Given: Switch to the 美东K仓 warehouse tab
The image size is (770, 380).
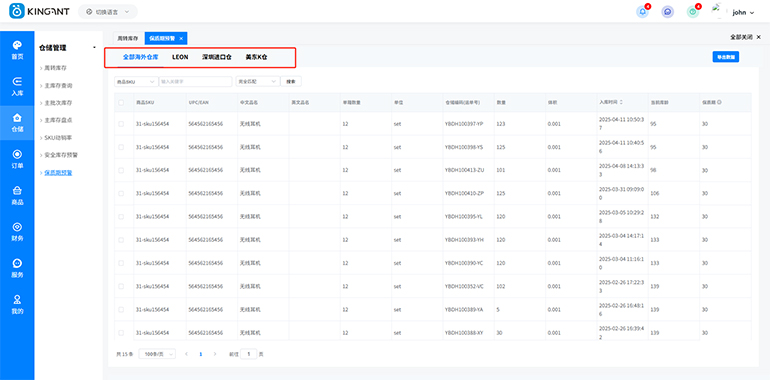Looking at the screenshot, I should point(256,57).
